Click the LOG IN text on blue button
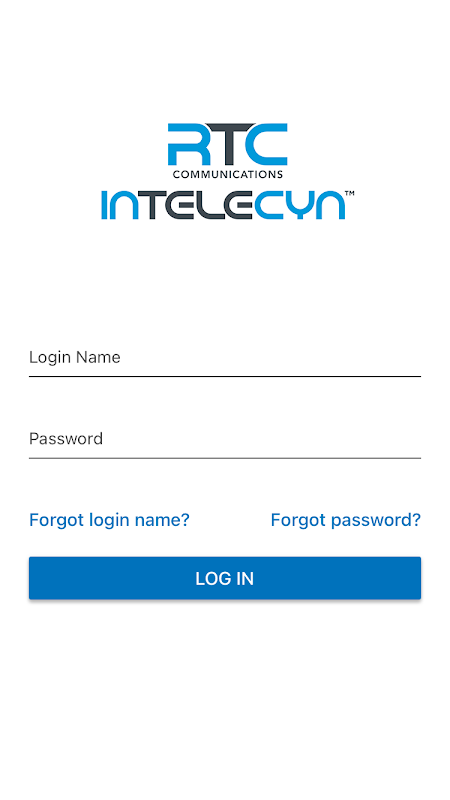The width and height of the screenshot is (450, 800). click(x=224, y=579)
